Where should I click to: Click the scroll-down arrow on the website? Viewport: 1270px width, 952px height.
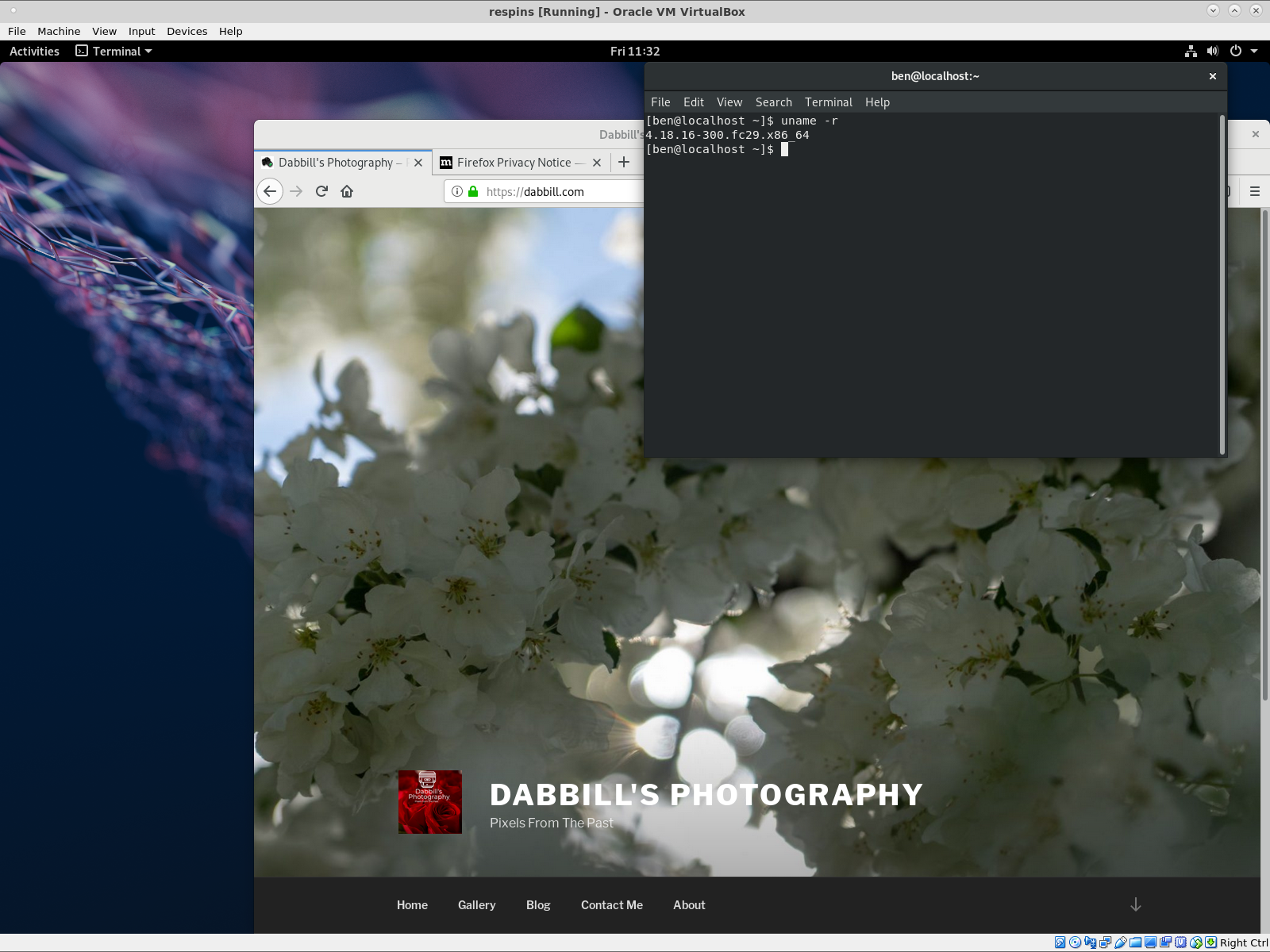tap(1136, 904)
